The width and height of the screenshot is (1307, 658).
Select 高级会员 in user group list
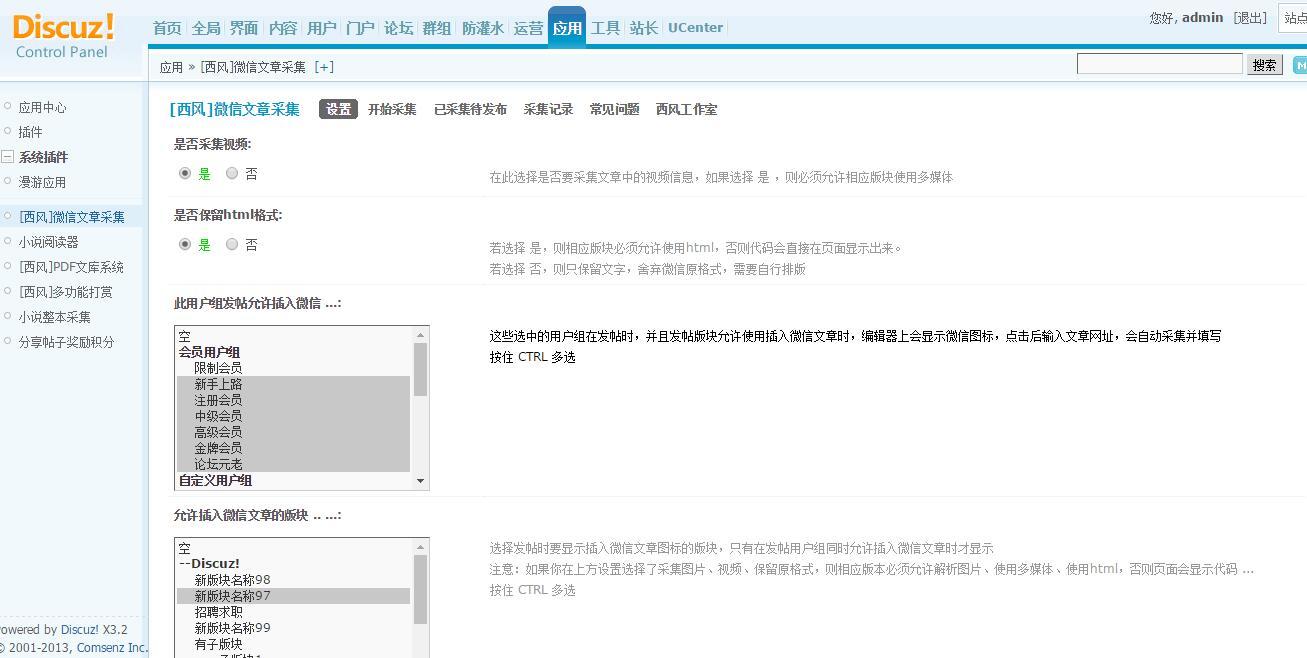pyautogui.click(x=293, y=432)
